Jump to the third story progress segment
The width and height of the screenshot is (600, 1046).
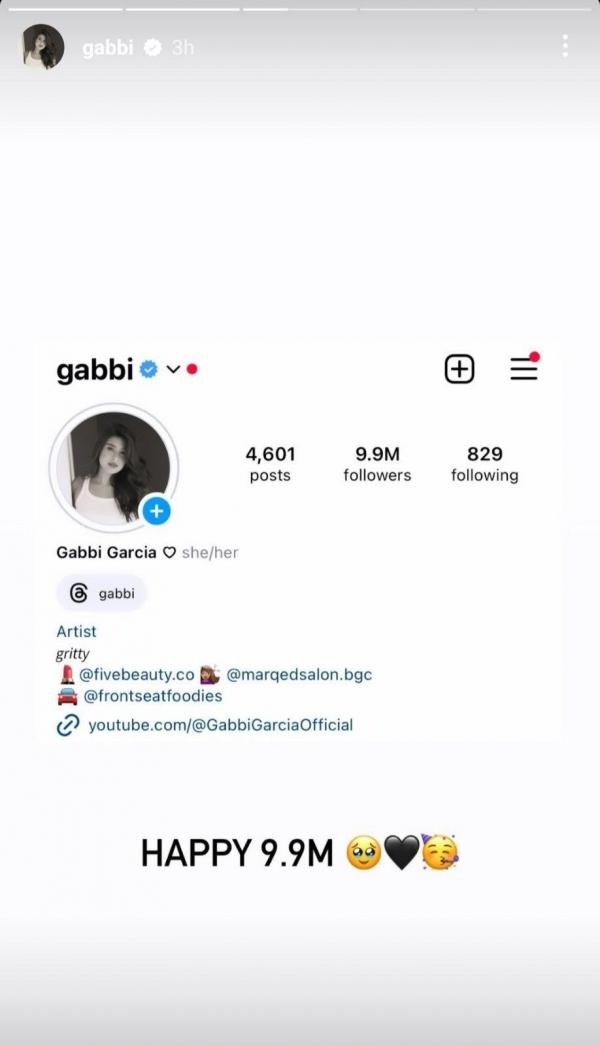pos(299,9)
